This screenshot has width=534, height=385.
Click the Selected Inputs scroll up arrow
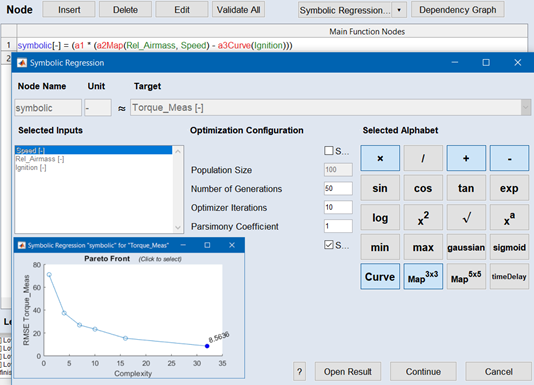pos(178,151)
